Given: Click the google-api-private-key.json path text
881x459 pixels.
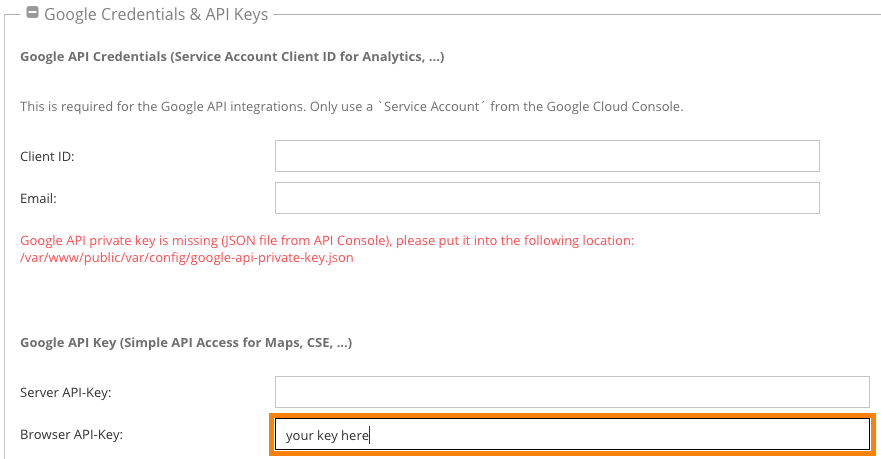Looking at the screenshot, I should 187,258.
